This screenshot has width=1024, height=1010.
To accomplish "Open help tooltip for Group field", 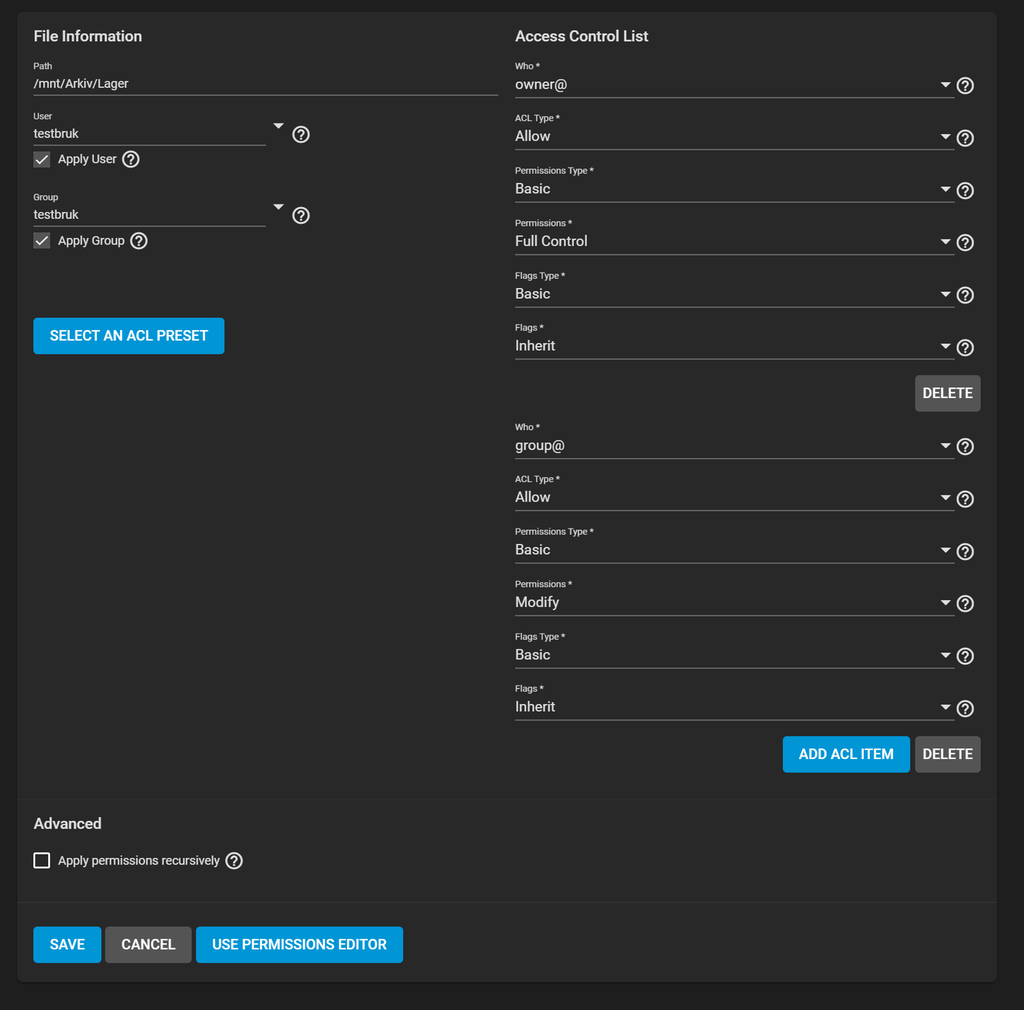I will coord(301,215).
